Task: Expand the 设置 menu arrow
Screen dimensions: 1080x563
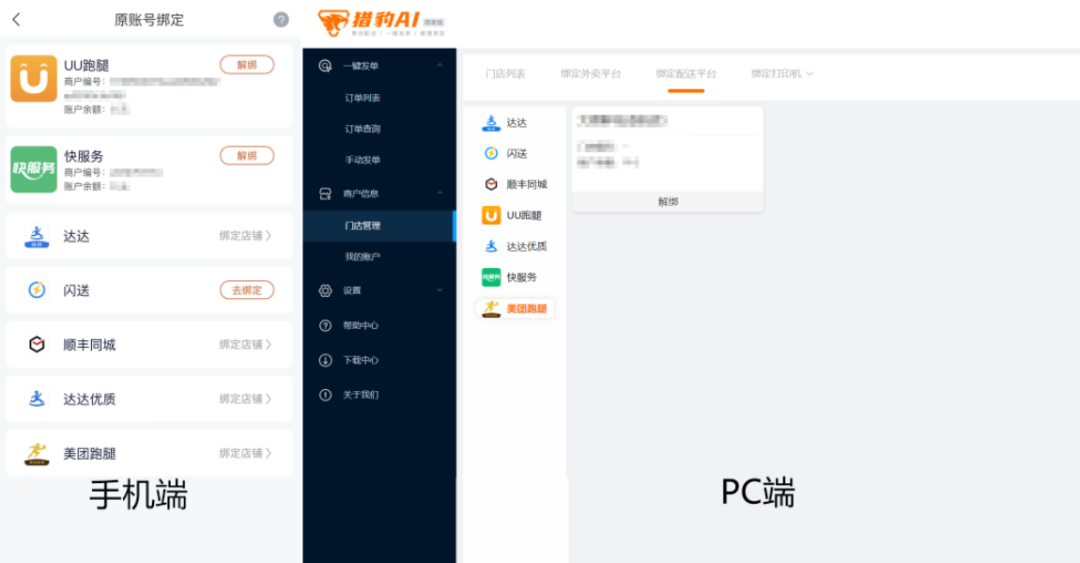Action: pos(440,290)
